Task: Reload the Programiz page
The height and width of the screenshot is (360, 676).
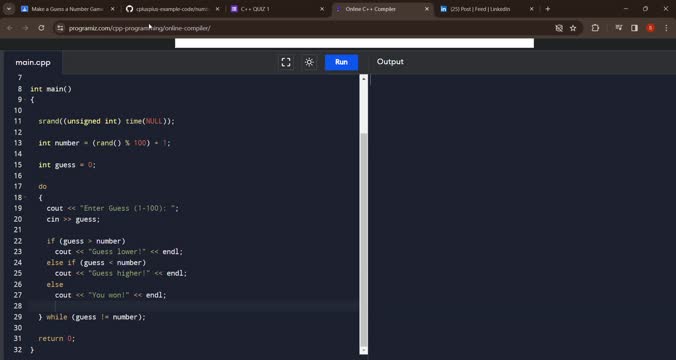Action: 41,28
